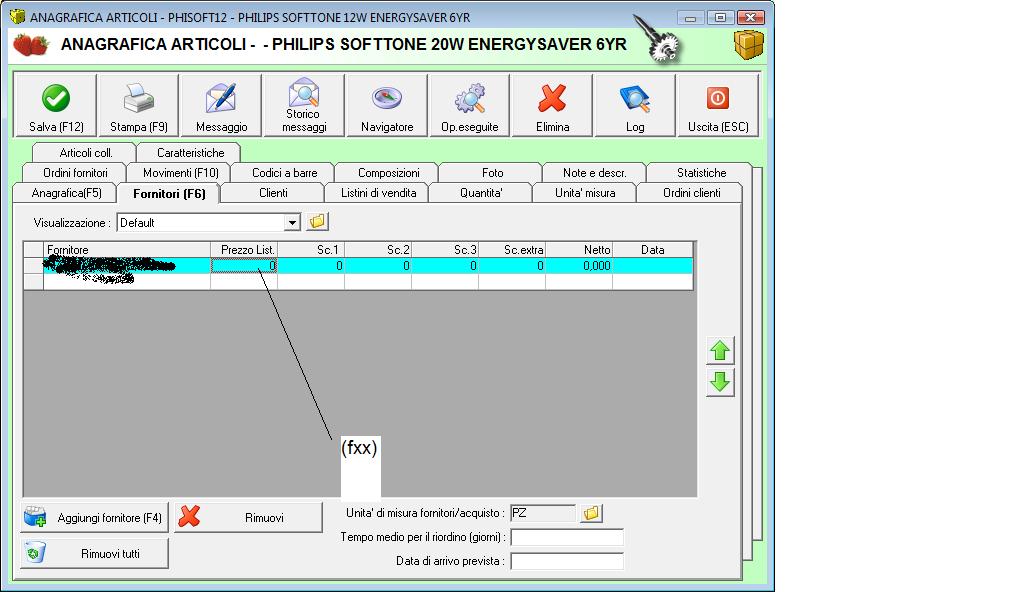
Task: Click the Sc.extra column header
Action: [x=512, y=250]
